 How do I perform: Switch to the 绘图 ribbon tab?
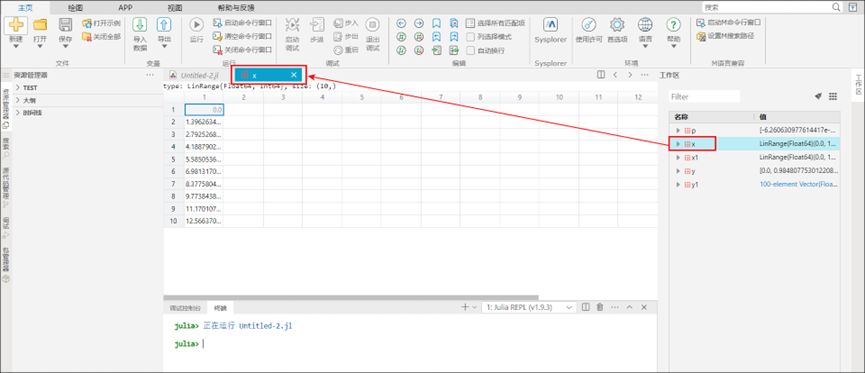pyautogui.click(x=75, y=8)
